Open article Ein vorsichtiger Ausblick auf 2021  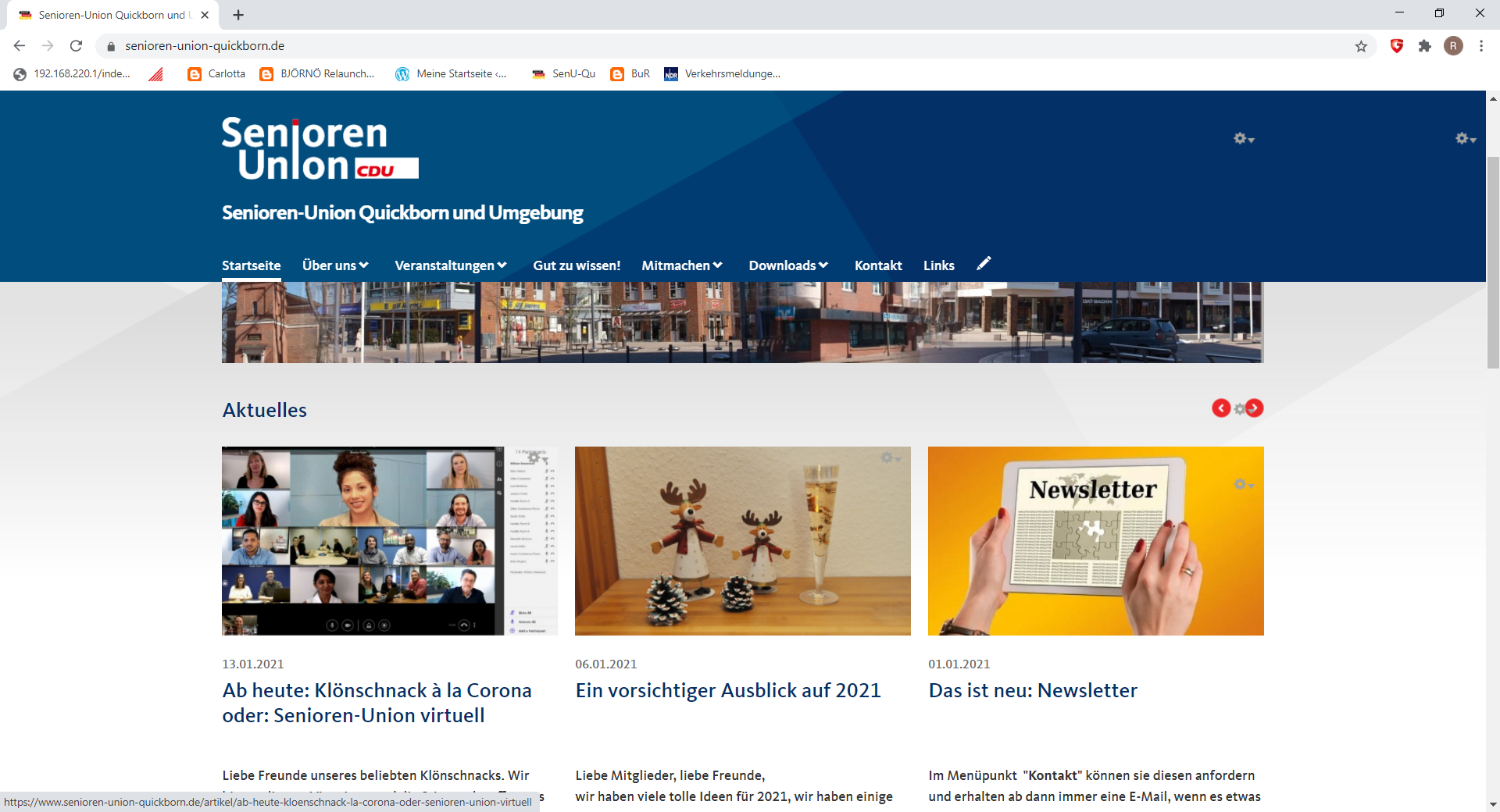coord(728,690)
